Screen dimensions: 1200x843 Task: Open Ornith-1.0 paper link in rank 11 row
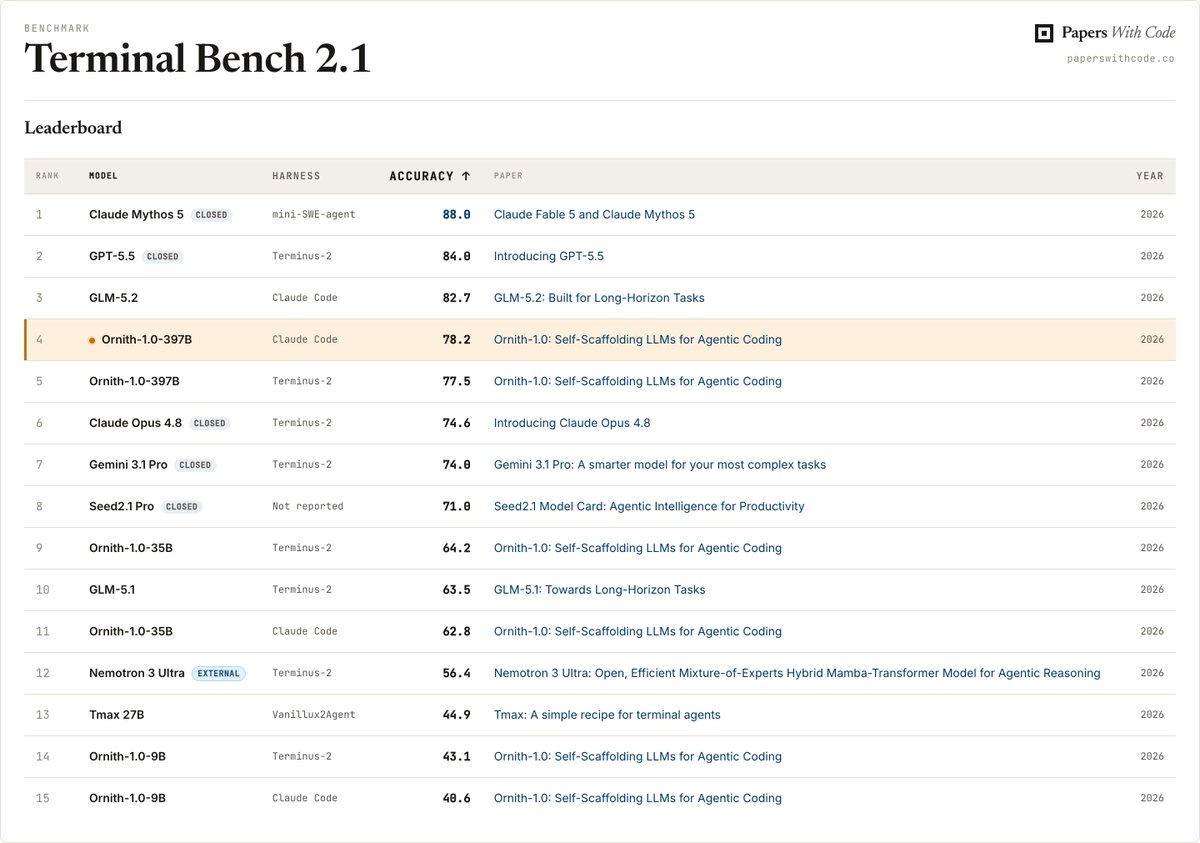point(638,632)
